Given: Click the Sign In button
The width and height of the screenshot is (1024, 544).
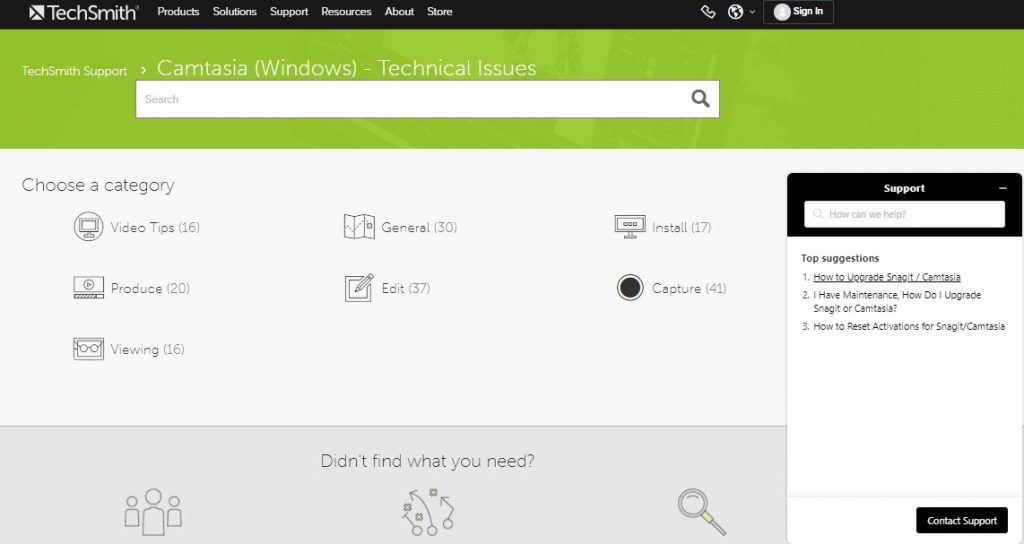Looking at the screenshot, I should click(798, 12).
